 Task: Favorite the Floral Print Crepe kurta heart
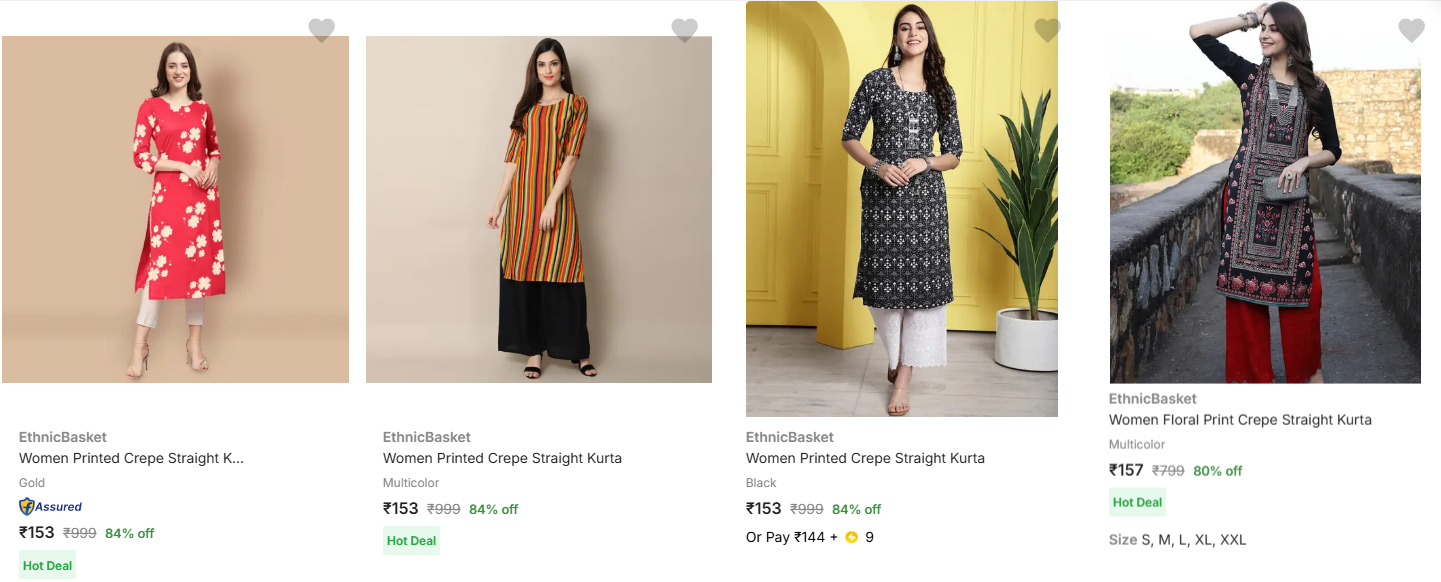tap(1411, 30)
